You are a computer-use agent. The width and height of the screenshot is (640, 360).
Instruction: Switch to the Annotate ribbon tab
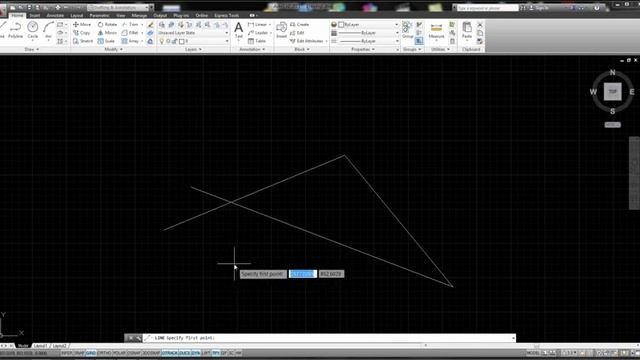[x=55, y=16]
